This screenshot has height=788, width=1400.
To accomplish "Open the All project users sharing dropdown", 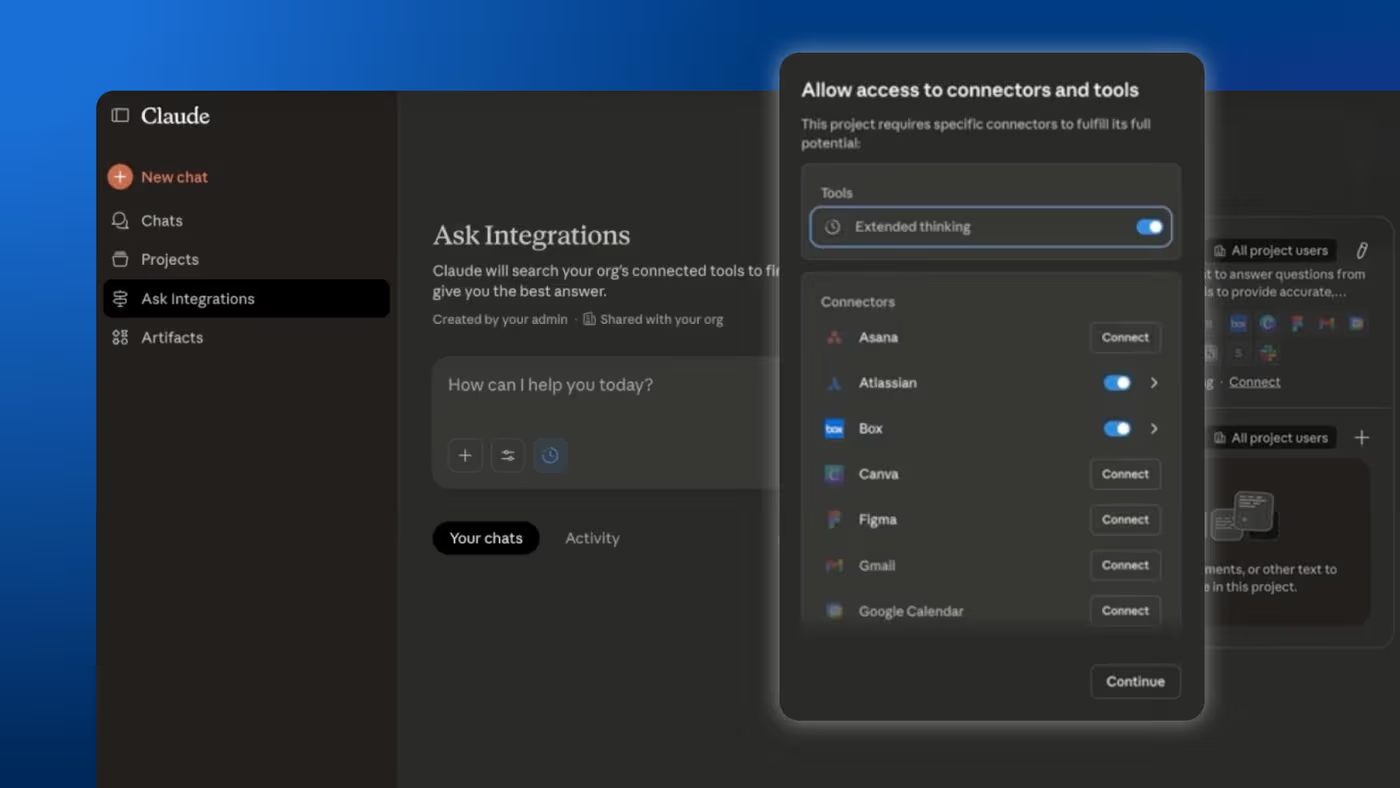I will point(1271,251).
